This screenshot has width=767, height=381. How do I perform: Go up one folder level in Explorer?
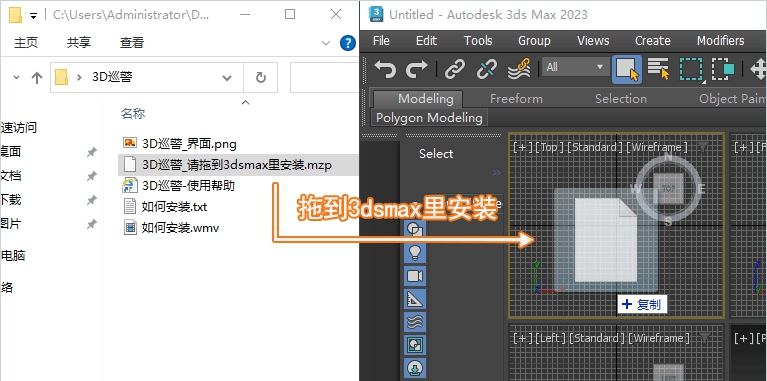(37, 77)
